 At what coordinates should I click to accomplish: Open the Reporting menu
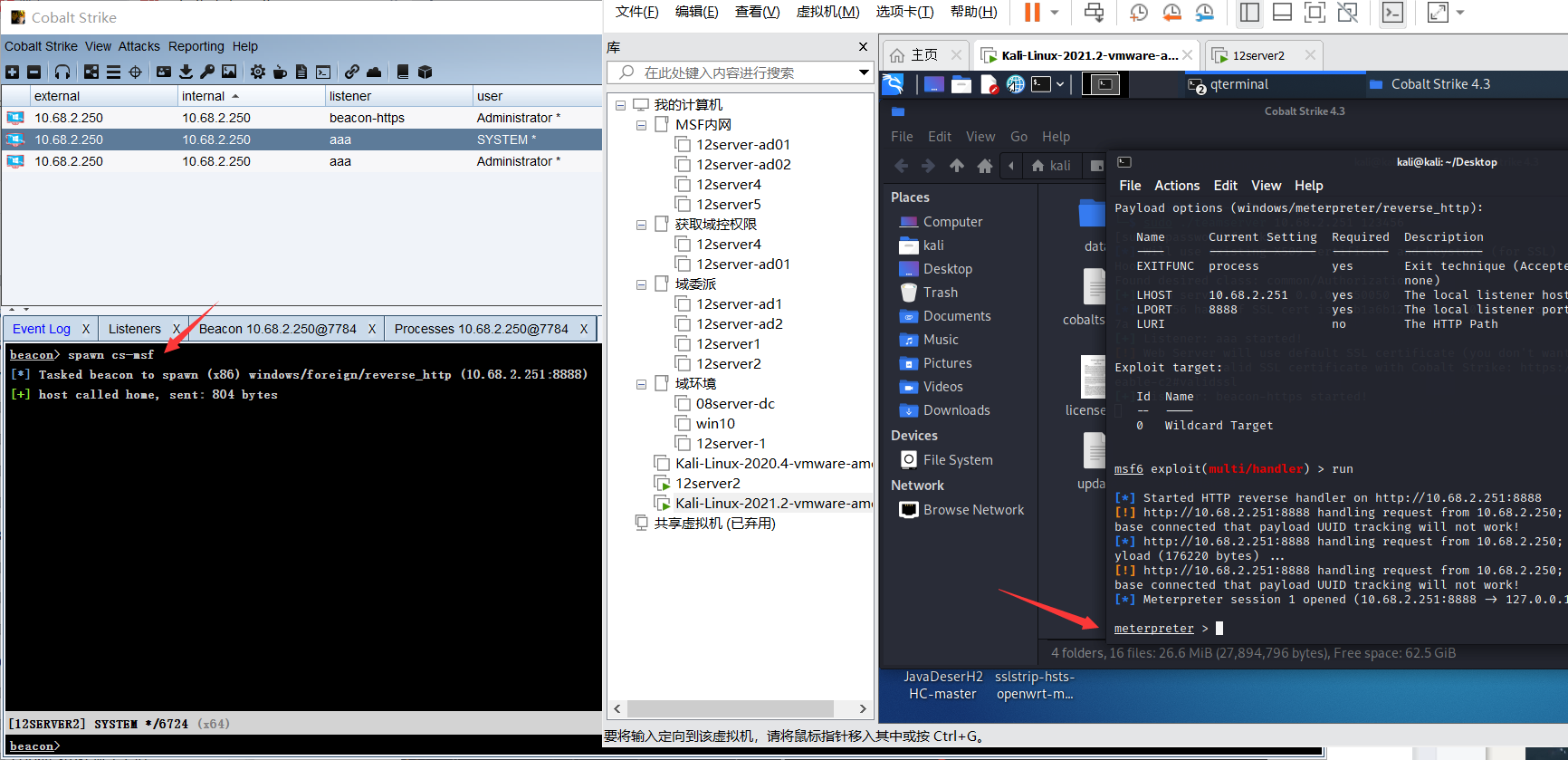(x=196, y=46)
